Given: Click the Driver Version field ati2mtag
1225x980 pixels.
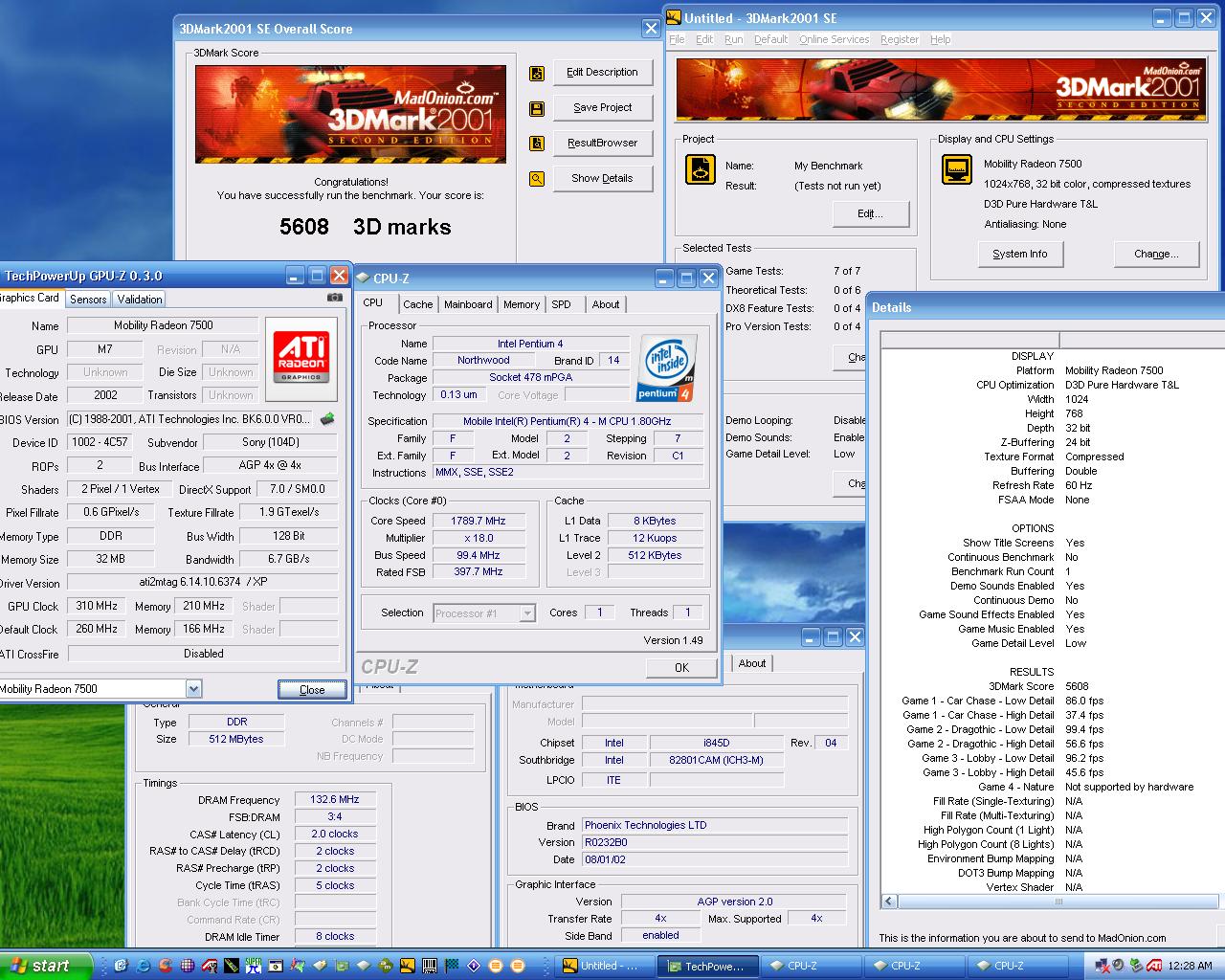Looking at the screenshot, I should [202, 582].
